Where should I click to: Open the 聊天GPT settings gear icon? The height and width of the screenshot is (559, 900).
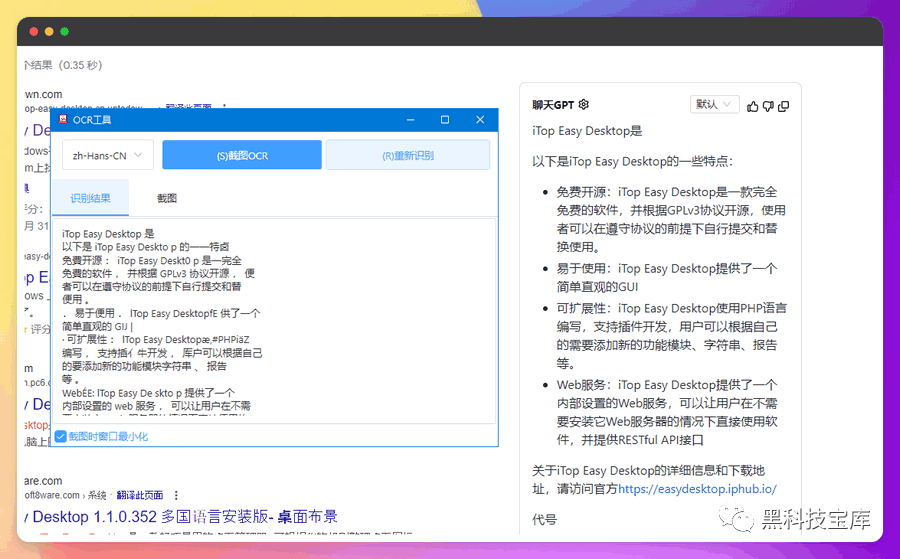584,104
